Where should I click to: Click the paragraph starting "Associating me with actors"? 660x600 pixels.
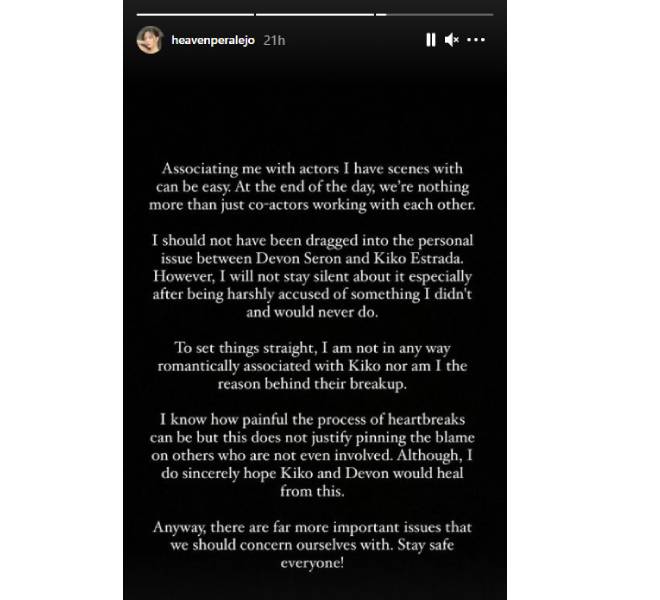[312, 187]
